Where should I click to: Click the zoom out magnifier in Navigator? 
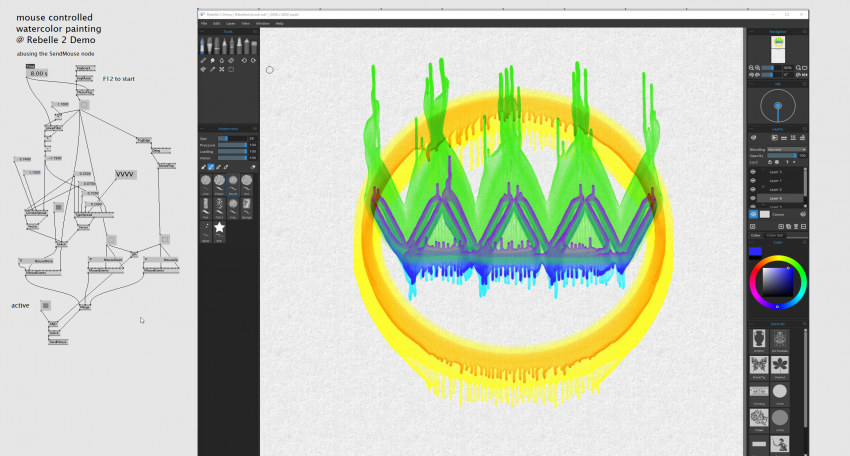point(753,68)
